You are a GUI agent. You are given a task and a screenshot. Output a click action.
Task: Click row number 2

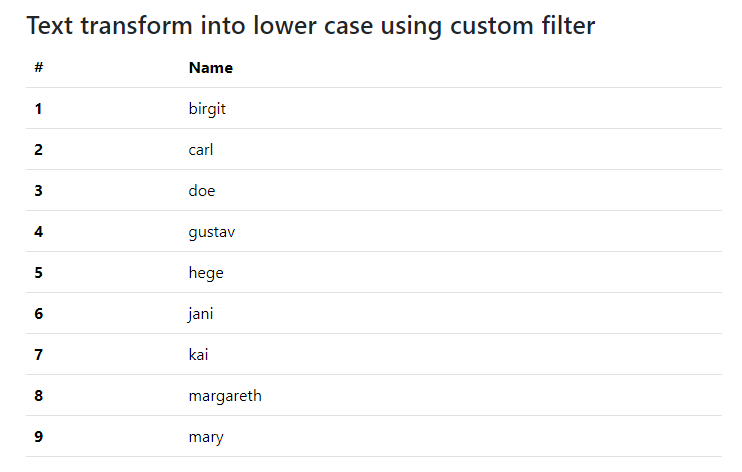click(38, 150)
